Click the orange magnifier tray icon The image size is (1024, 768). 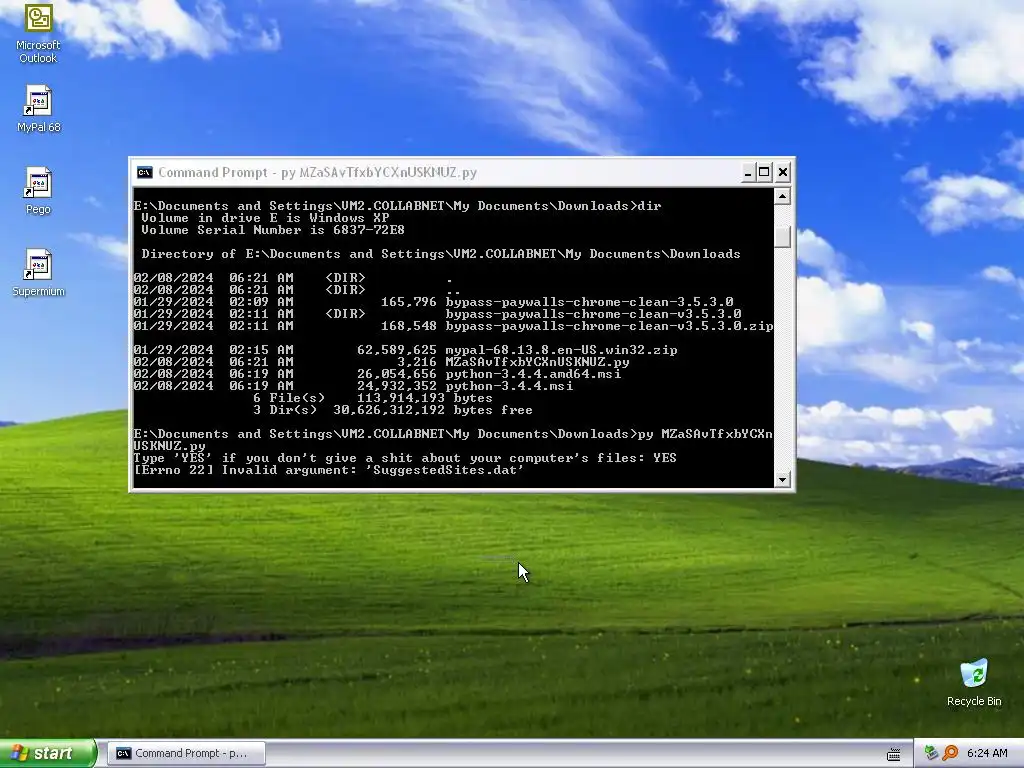pos(950,753)
